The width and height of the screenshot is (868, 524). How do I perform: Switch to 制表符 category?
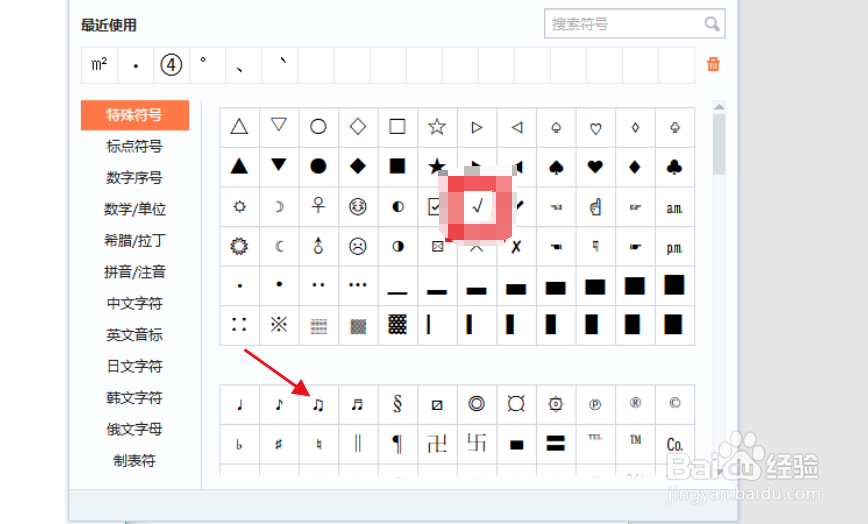coord(135,461)
